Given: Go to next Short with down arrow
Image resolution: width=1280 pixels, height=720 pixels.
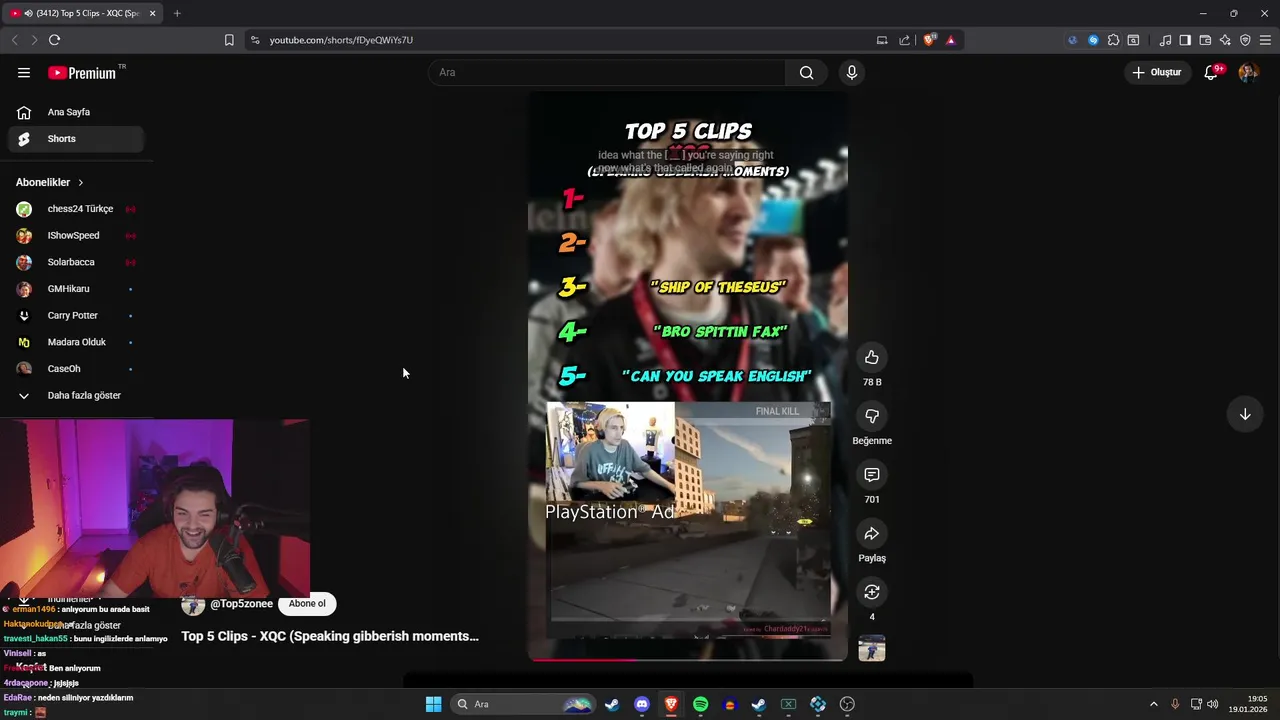Looking at the screenshot, I should [x=1245, y=414].
